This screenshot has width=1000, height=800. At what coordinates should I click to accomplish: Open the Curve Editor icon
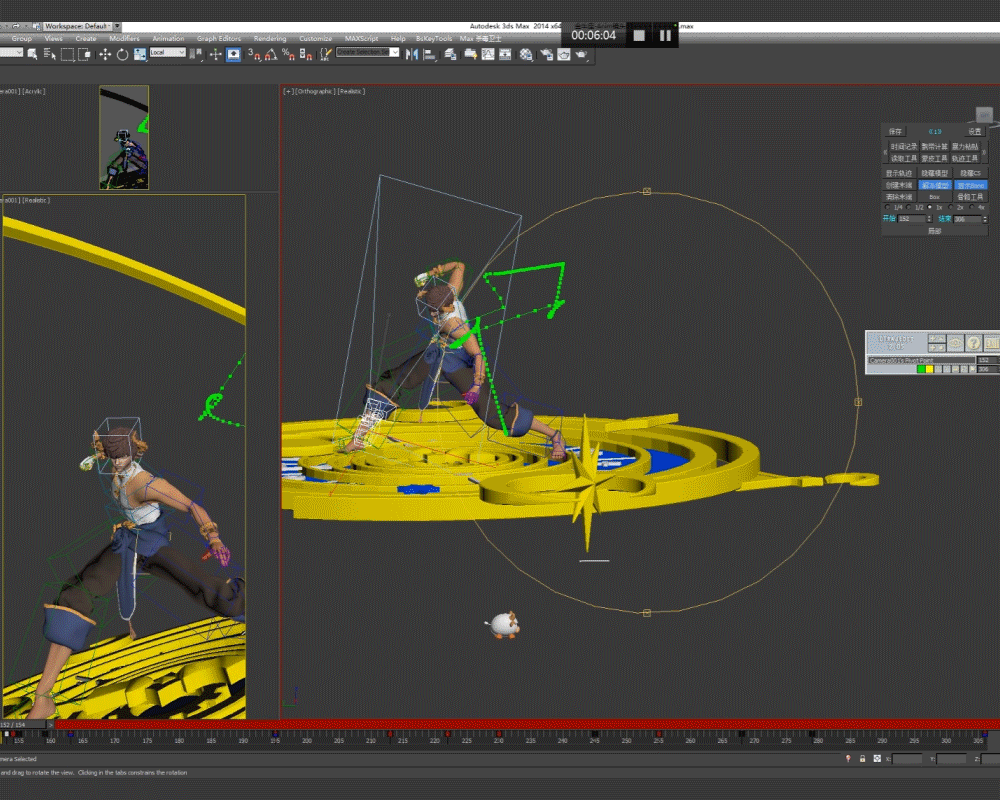[x=488, y=54]
